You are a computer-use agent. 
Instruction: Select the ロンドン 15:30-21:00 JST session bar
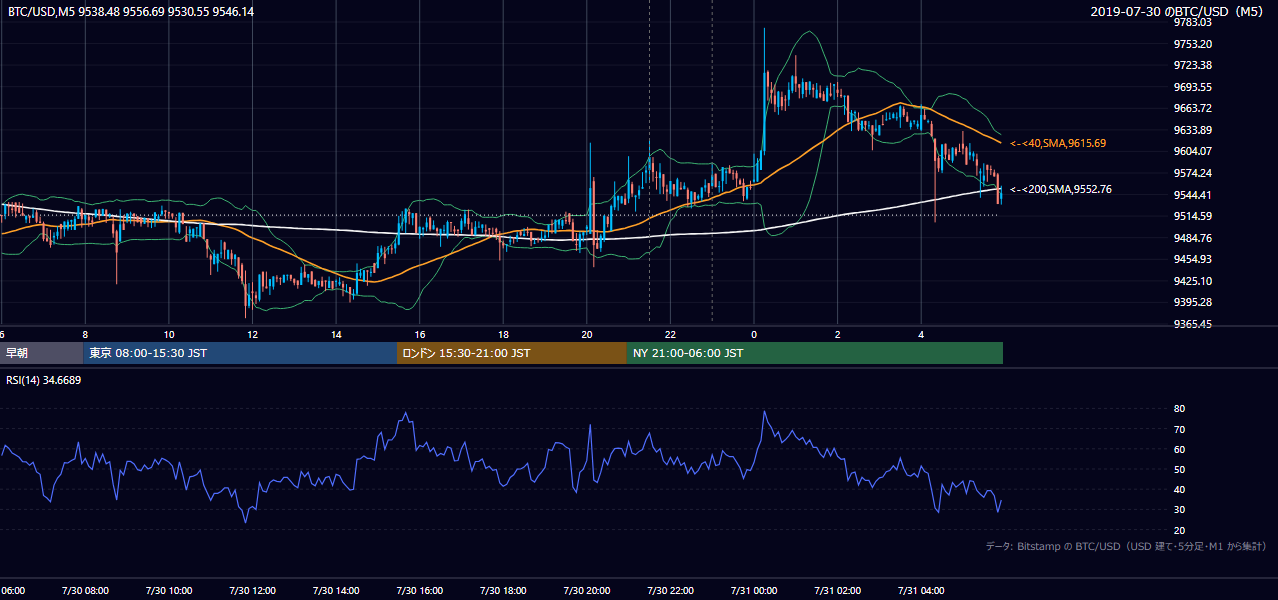(512, 353)
